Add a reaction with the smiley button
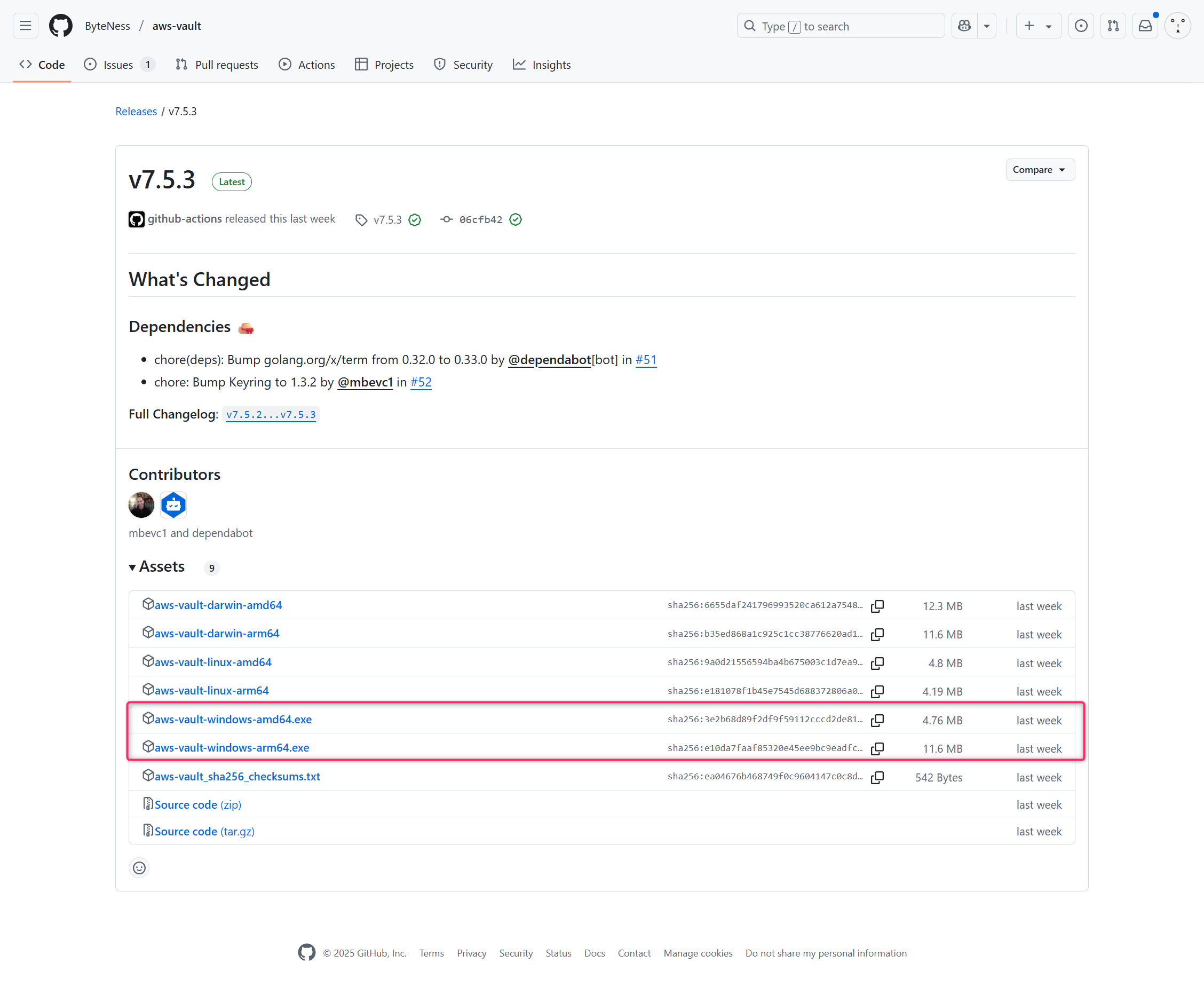 (x=139, y=868)
